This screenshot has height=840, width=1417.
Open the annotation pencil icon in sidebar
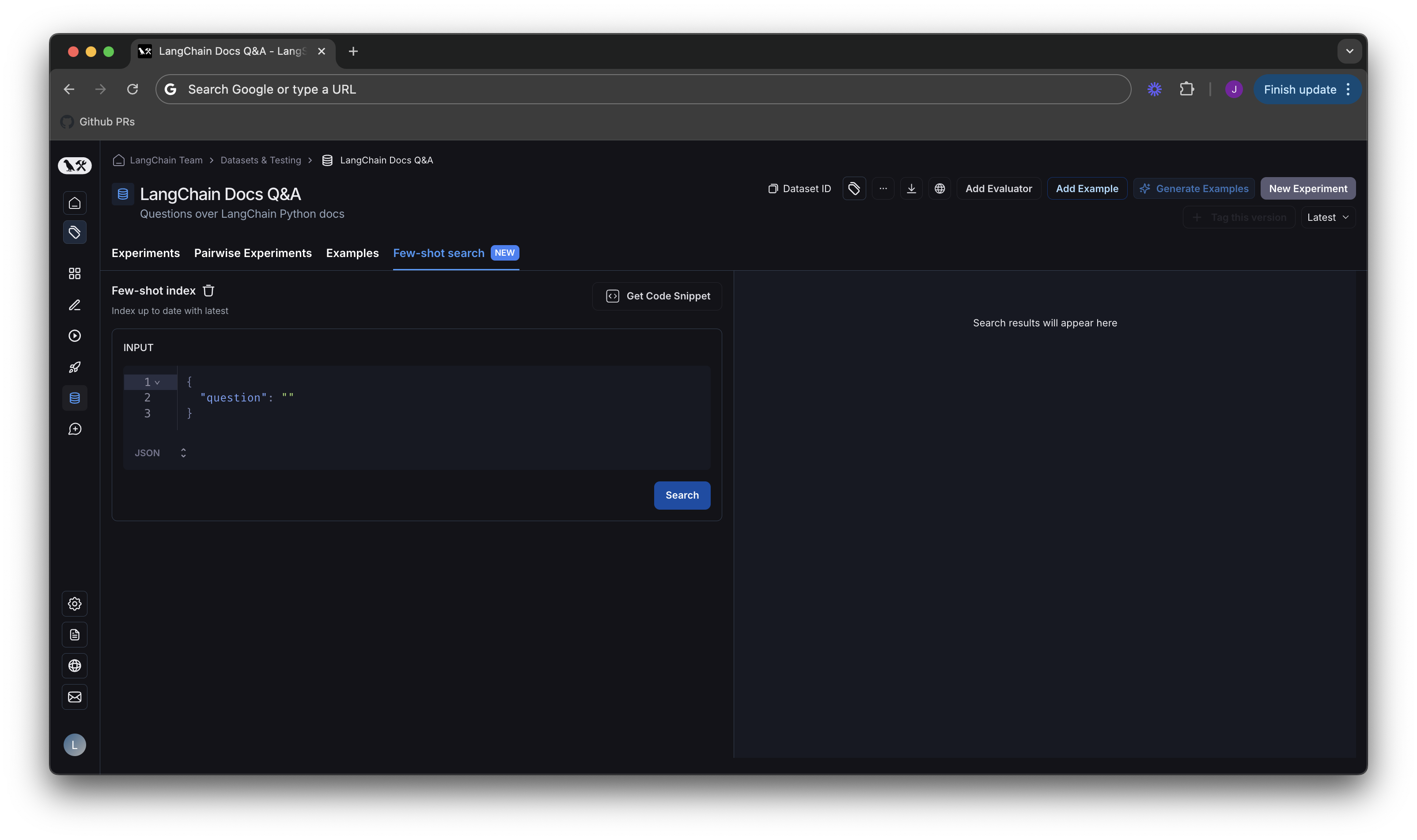pyautogui.click(x=75, y=305)
